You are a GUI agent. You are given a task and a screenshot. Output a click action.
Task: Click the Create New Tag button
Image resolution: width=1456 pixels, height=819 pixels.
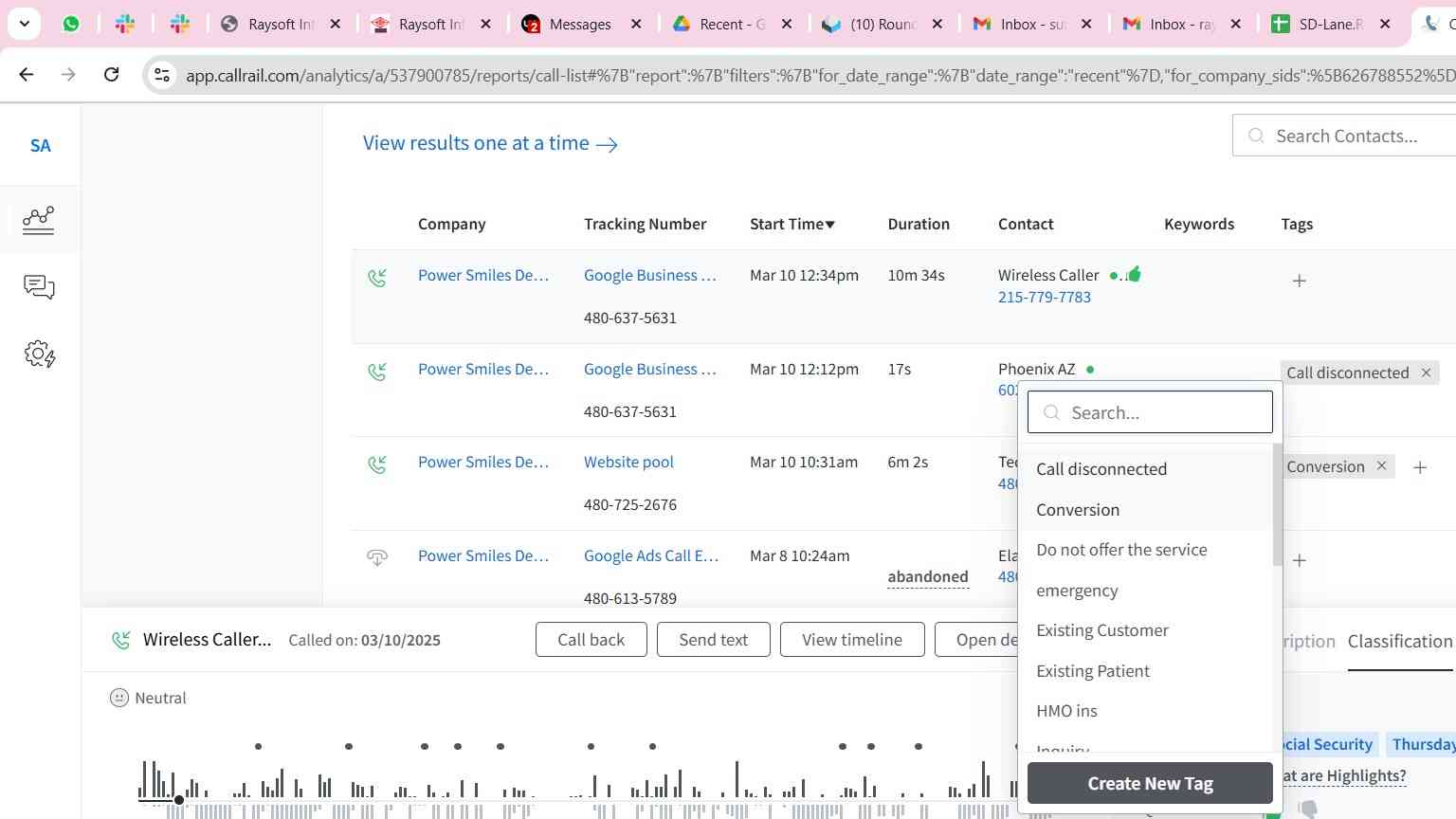[x=1150, y=783]
